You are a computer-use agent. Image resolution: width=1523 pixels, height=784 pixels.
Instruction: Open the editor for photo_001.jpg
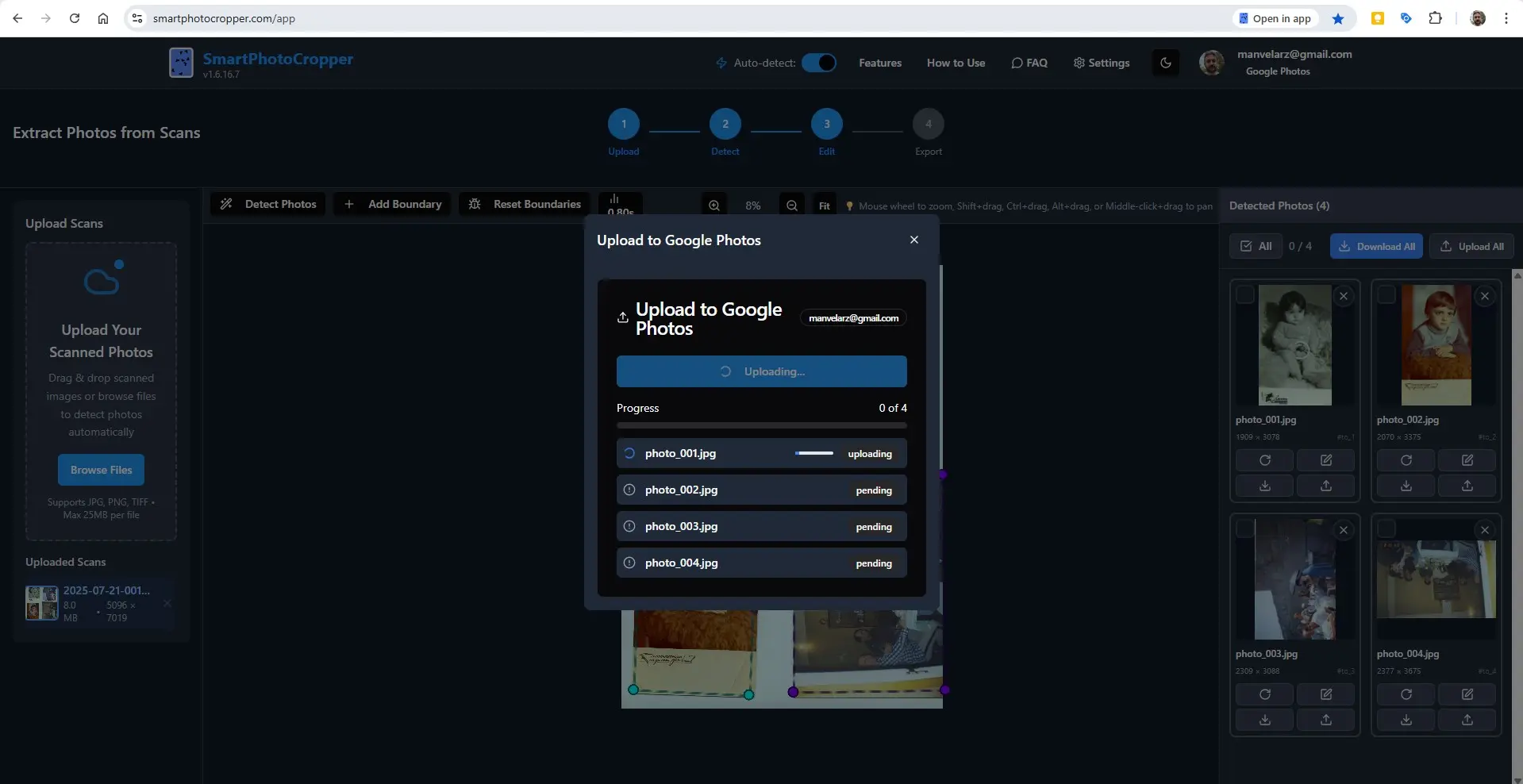(x=1326, y=460)
